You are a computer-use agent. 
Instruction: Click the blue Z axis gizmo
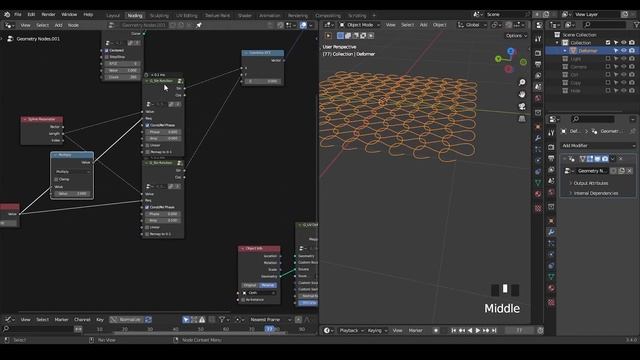(x=511, y=51)
